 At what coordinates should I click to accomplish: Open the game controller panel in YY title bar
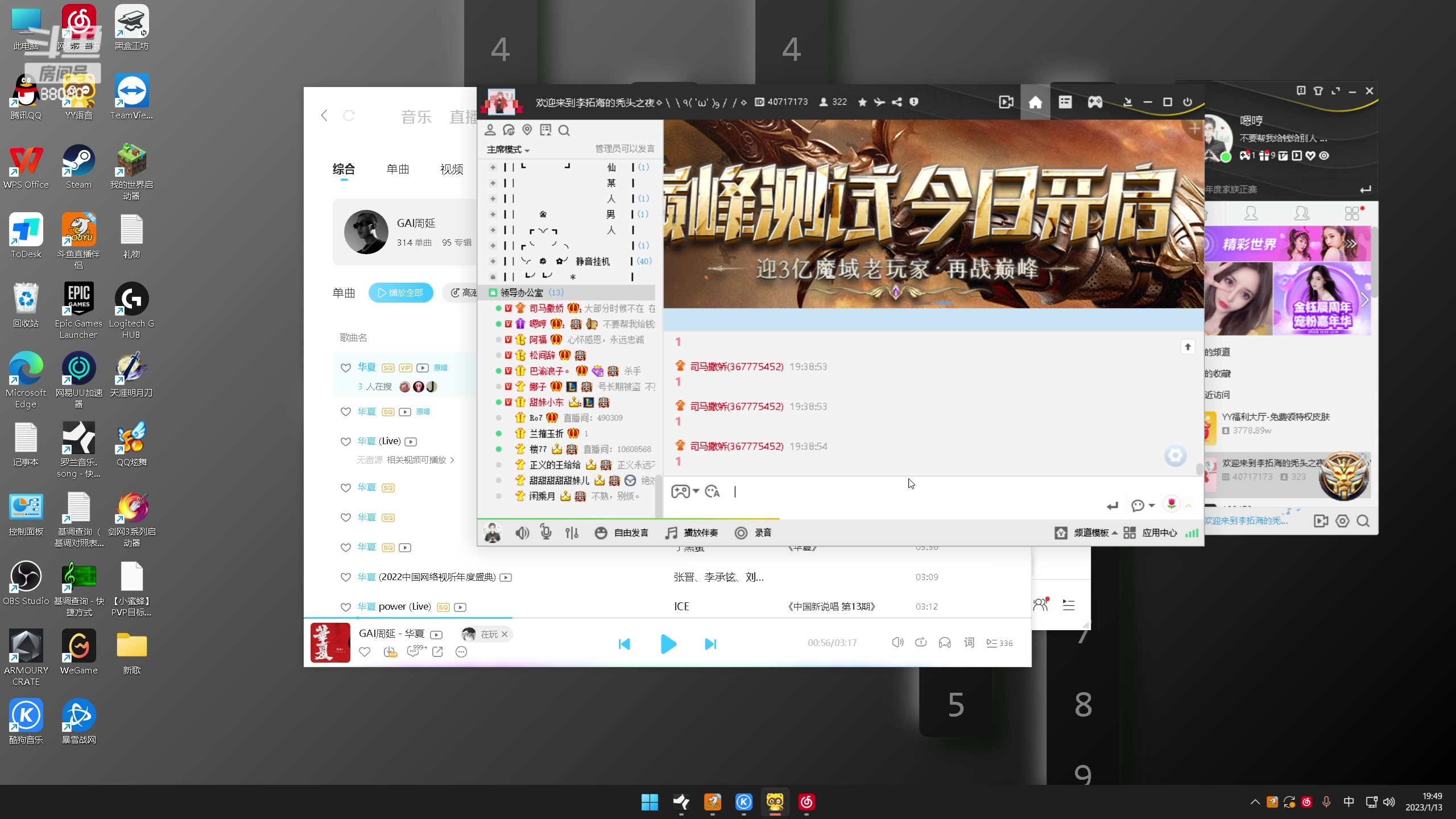(x=1094, y=102)
